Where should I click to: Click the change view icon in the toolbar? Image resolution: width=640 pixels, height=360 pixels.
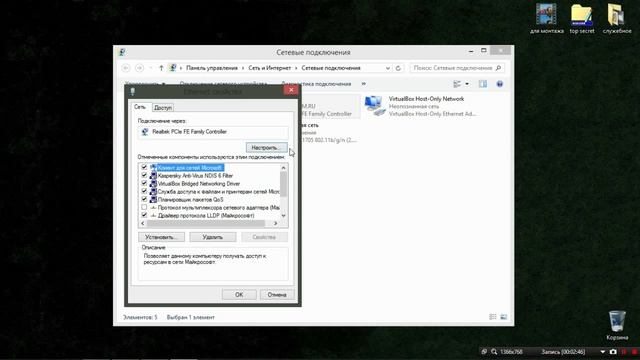click(457, 84)
